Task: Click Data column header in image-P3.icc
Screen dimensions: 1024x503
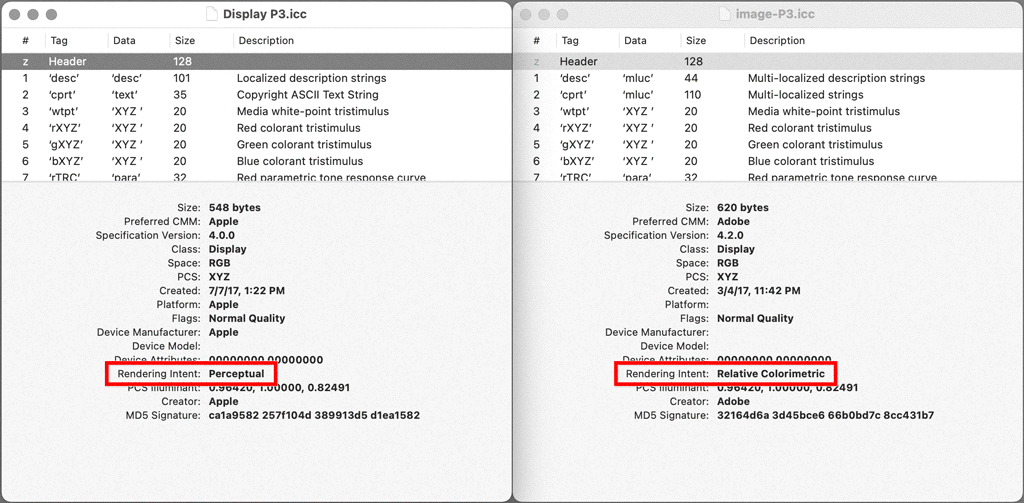Action: point(635,41)
